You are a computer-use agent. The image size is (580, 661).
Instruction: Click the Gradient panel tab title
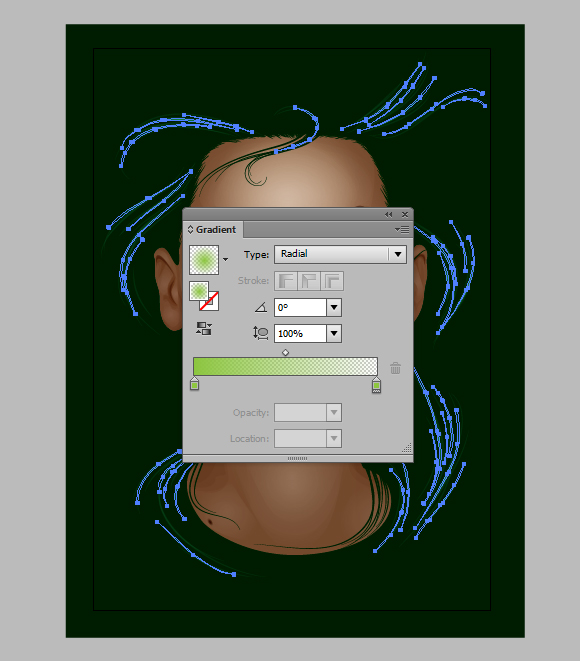(x=215, y=230)
